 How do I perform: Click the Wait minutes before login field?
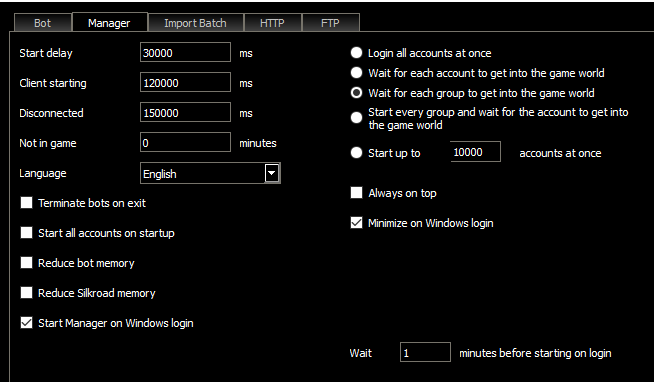click(x=425, y=352)
